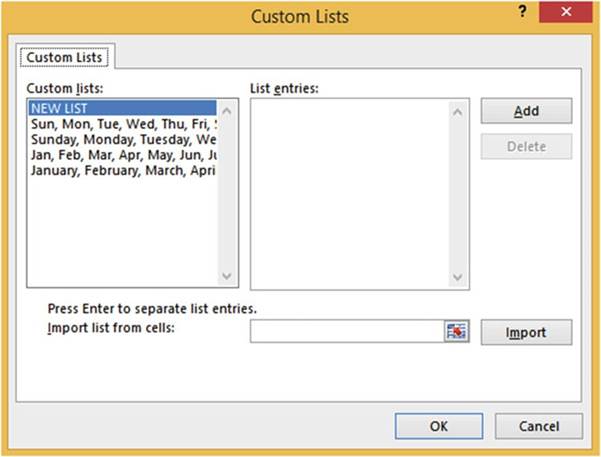Click up arrow of List entries scrollbar
The height and width of the screenshot is (457, 601).
[458, 110]
